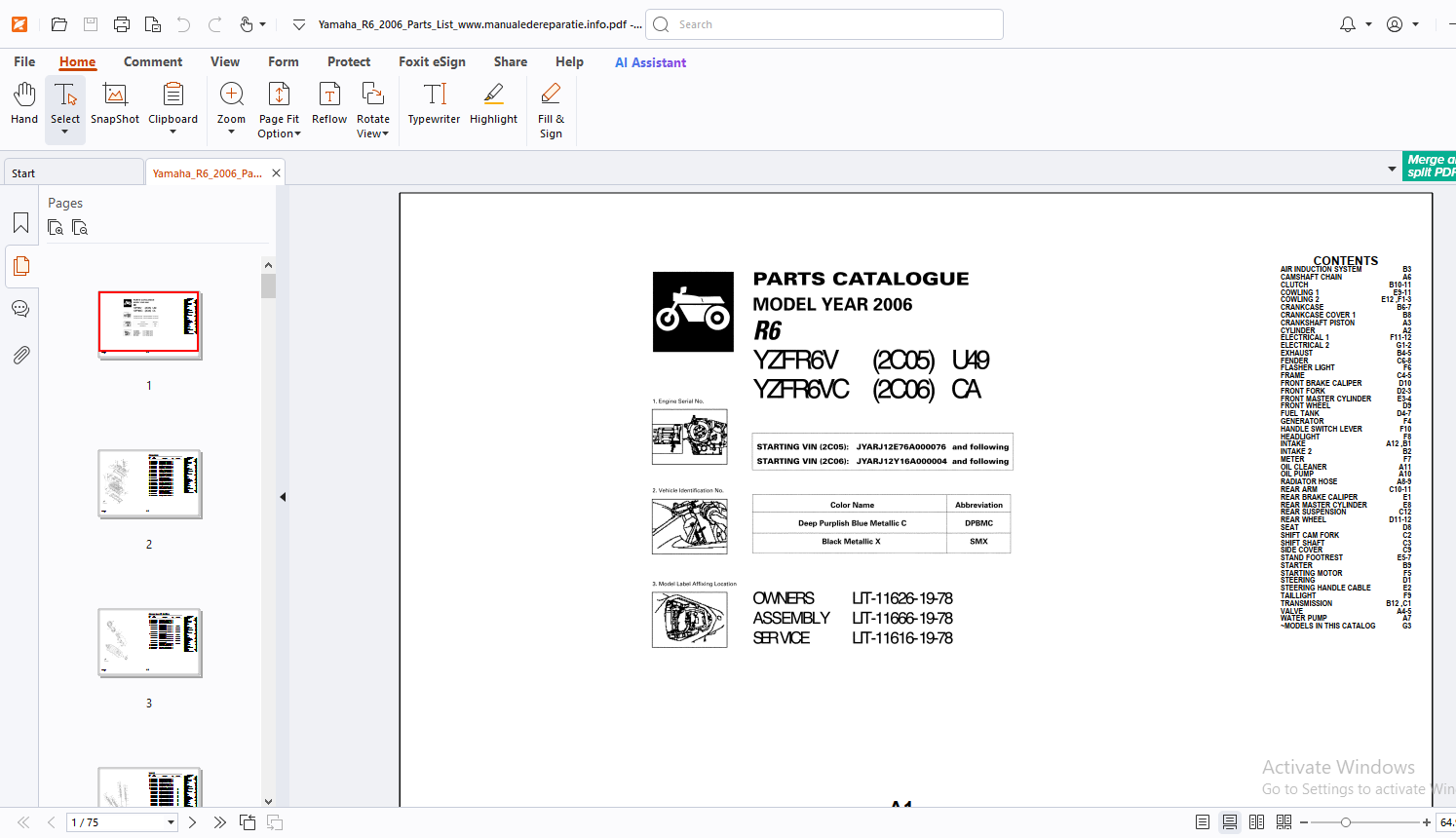Screen dimensions: 1456x838
Task: Activate the Select tool
Action: pos(65,103)
